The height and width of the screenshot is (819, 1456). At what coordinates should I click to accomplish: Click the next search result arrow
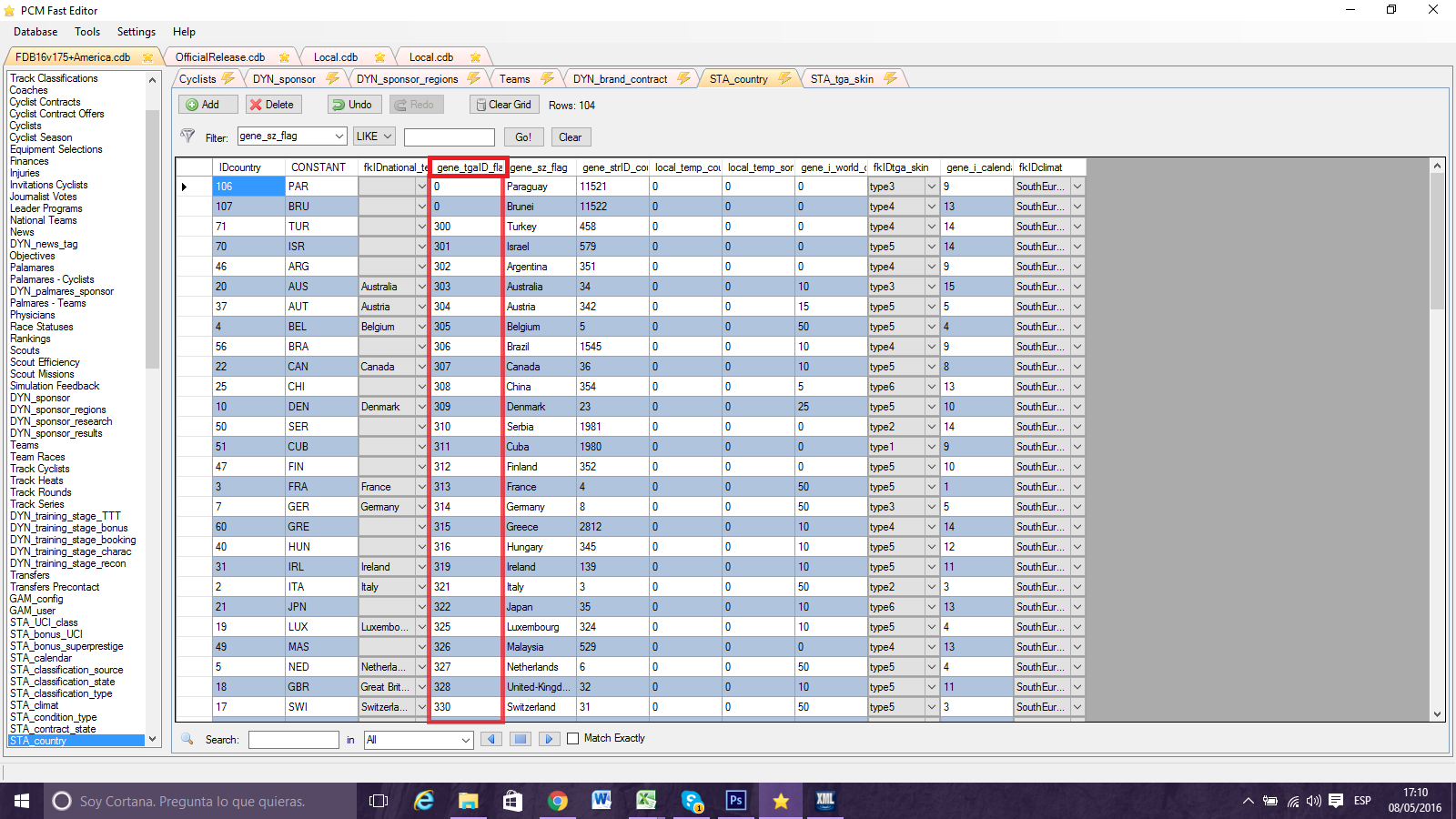coord(549,739)
